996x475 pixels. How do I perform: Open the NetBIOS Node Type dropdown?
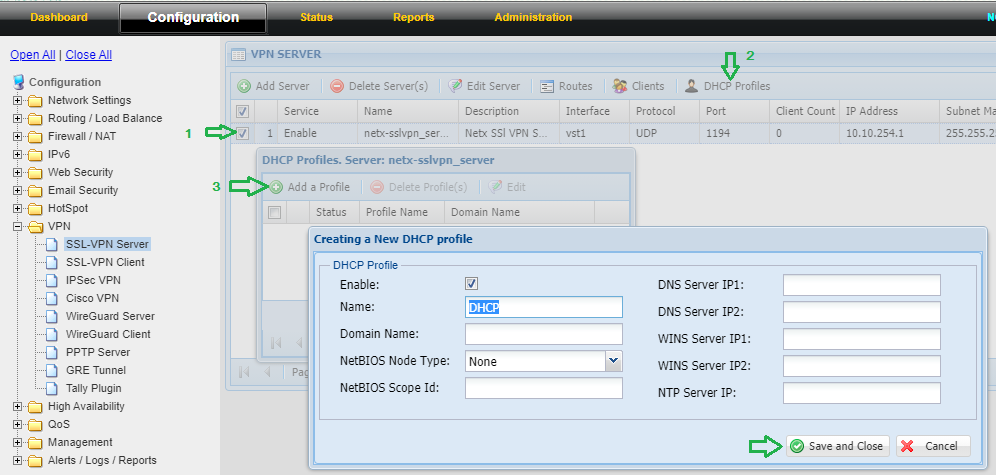(614, 361)
